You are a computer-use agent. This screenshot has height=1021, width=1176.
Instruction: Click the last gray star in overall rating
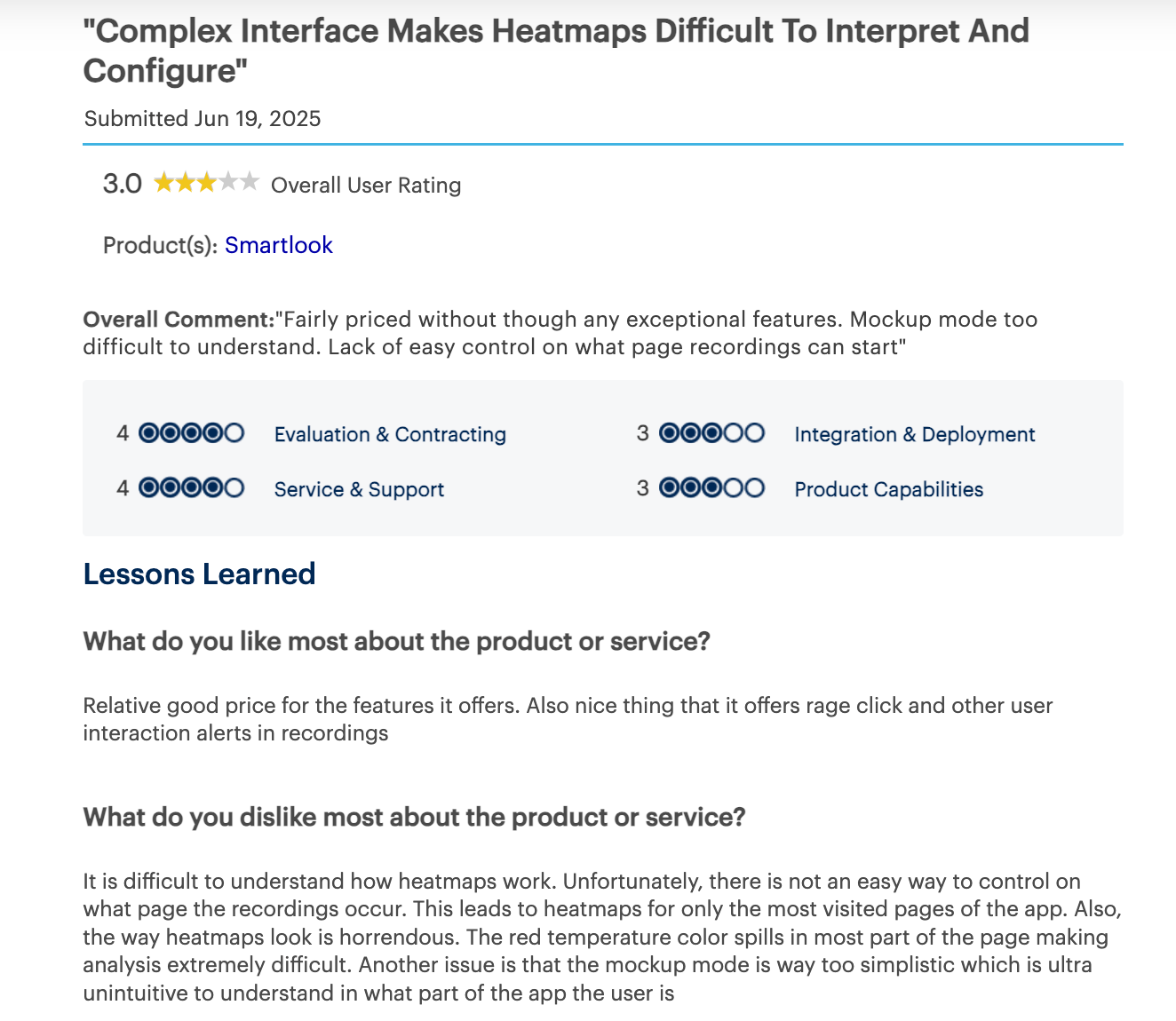click(250, 183)
